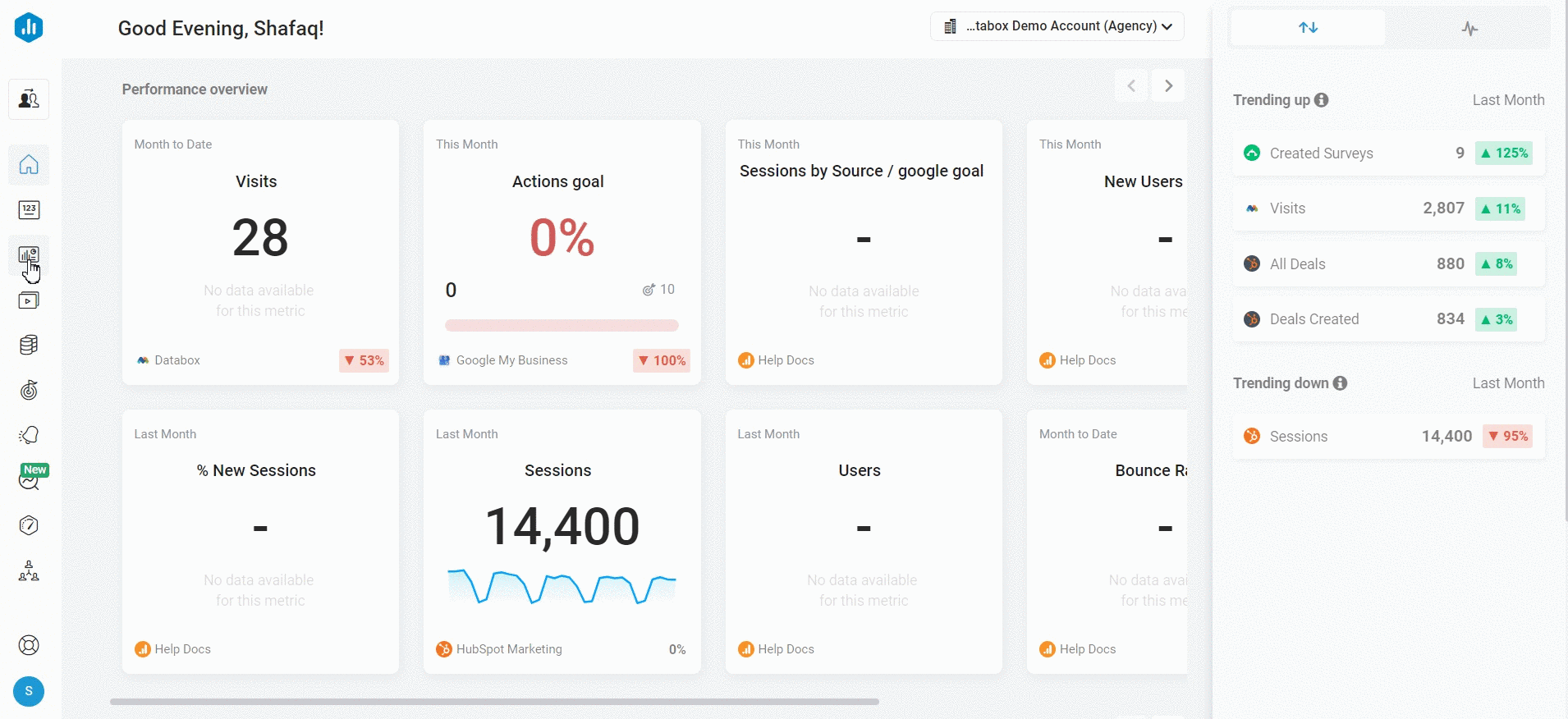Open the Home icon in sidebar
1568x719 pixels.
(29, 165)
